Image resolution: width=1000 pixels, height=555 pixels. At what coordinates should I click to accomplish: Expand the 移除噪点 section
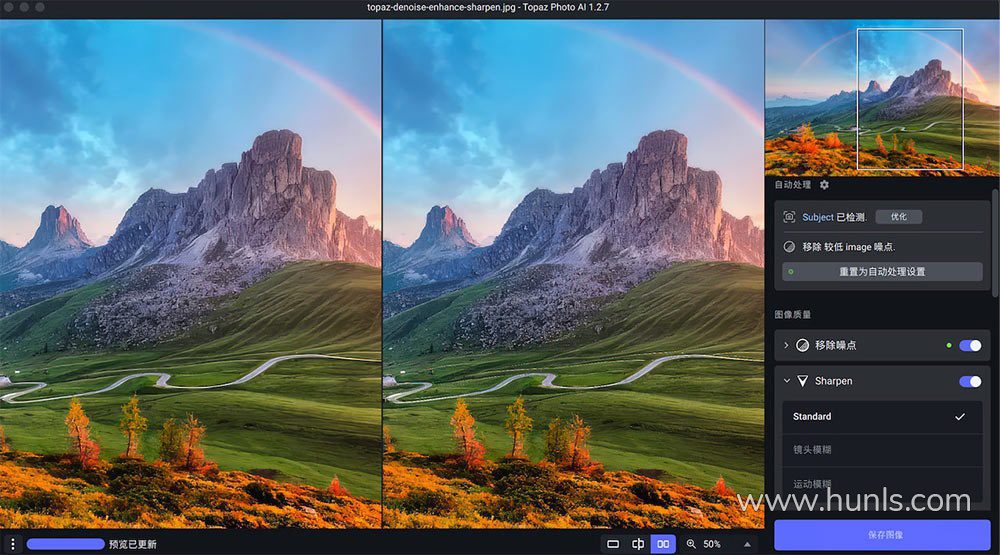pyautogui.click(x=786, y=345)
